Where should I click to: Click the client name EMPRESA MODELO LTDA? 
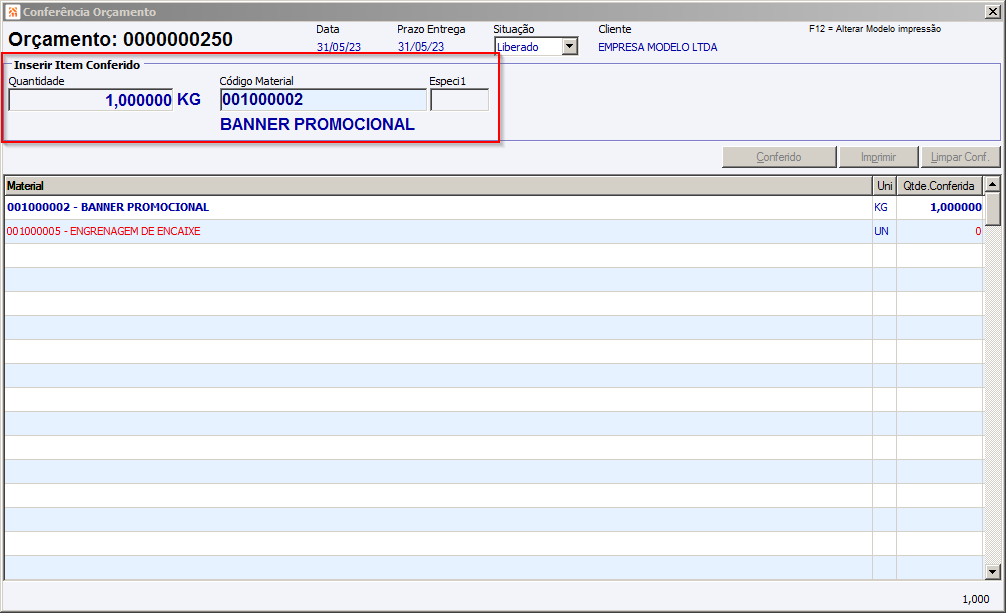(658, 47)
